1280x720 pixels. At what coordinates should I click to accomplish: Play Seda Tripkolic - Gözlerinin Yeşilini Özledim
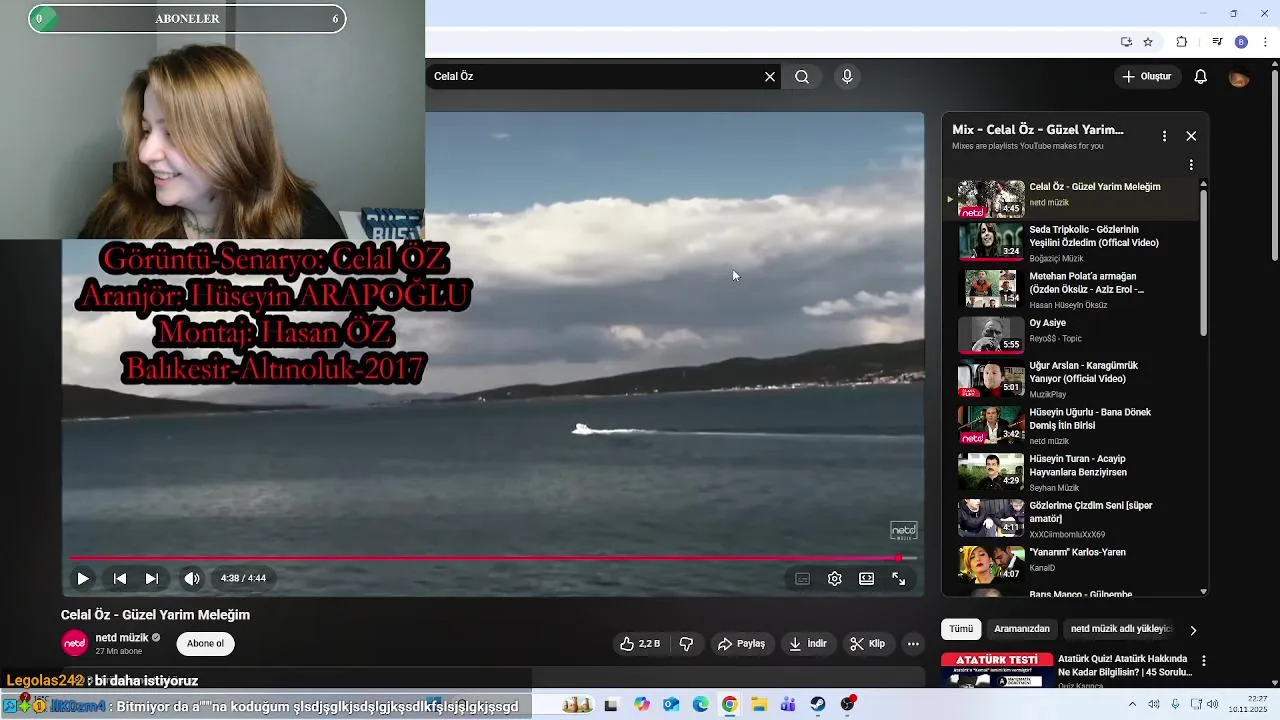point(1070,241)
